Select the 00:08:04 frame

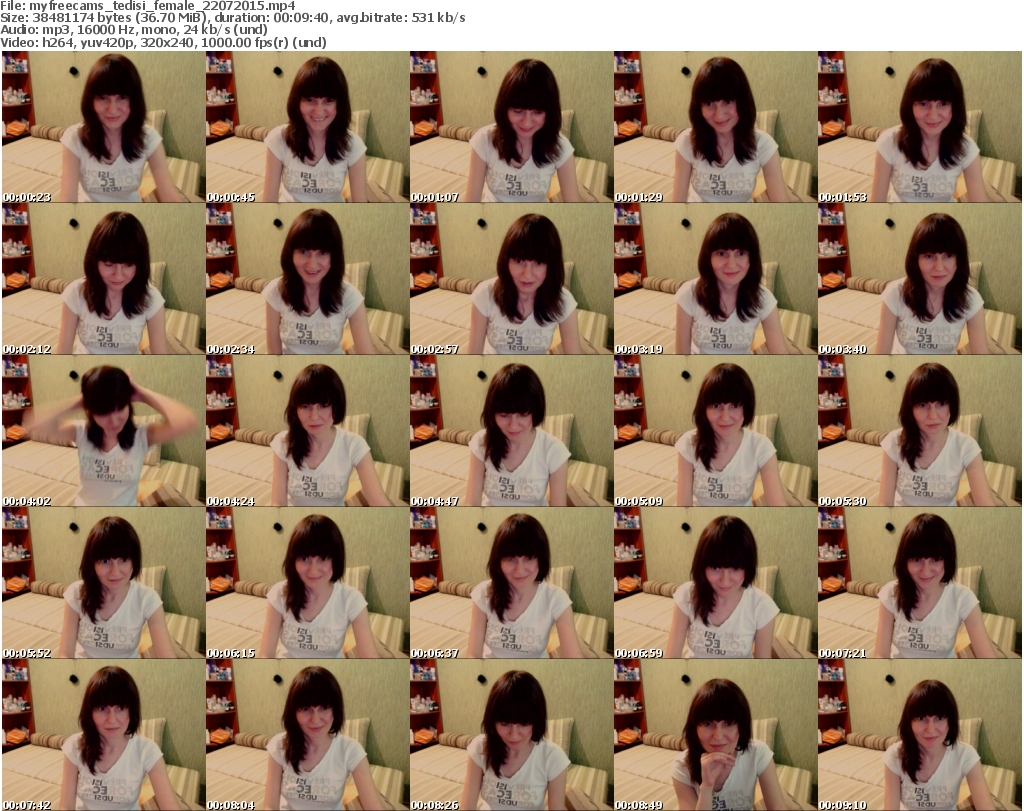point(308,735)
